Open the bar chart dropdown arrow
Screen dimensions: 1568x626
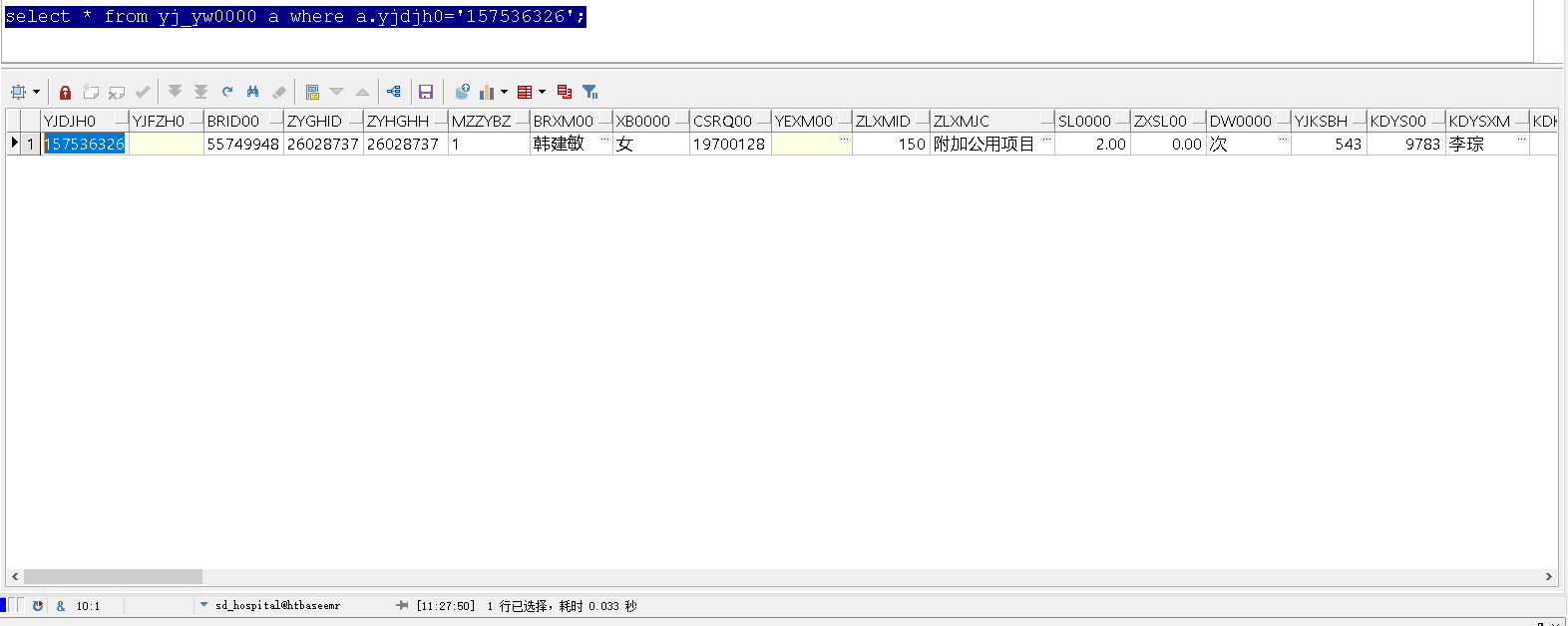[x=505, y=92]
